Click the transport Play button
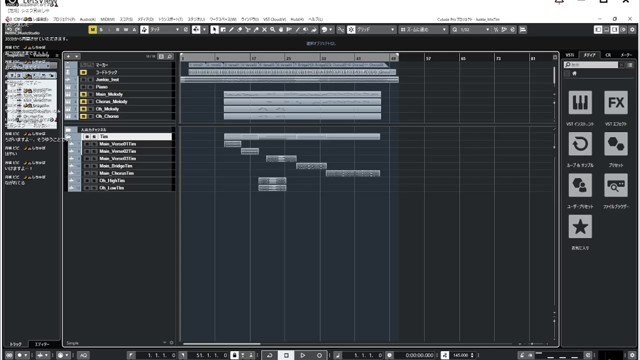Screen dimensions: 640x360 (302, 355)
